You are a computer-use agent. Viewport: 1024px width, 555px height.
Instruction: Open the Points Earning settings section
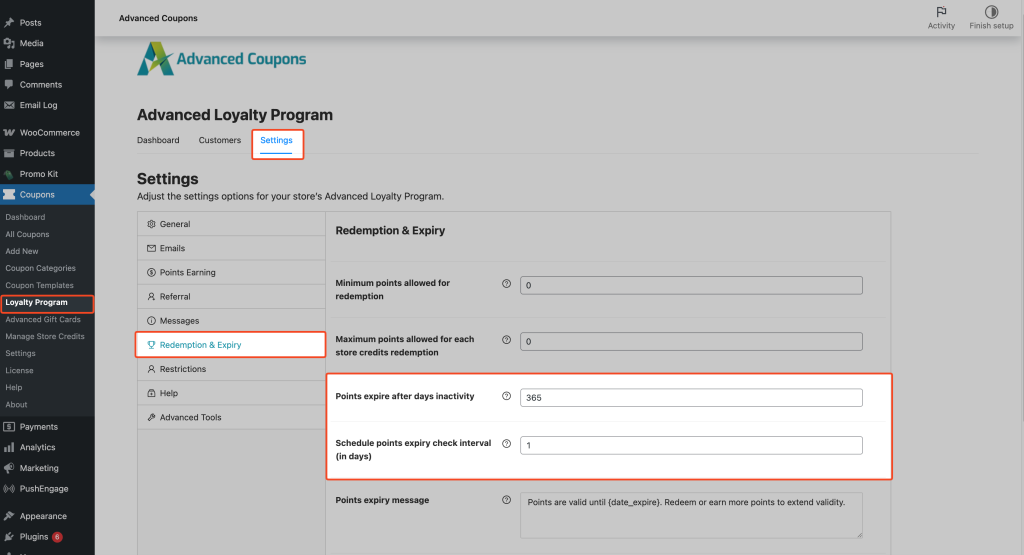(x=231, y=272)
